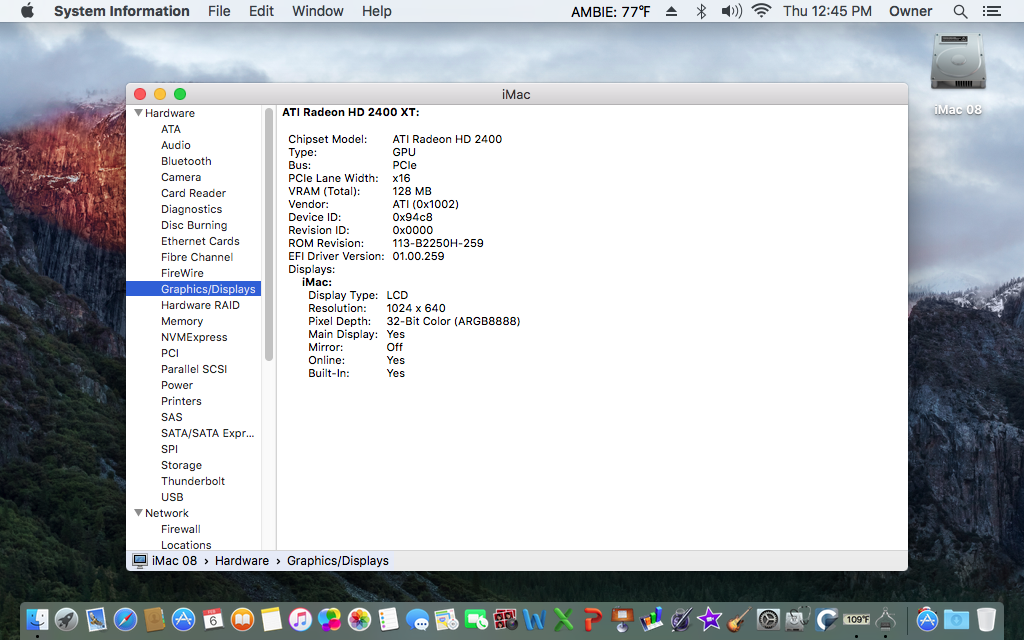Launch iMovie star icon in Dock
The image size is (1024, 640).
coord(710,619)
